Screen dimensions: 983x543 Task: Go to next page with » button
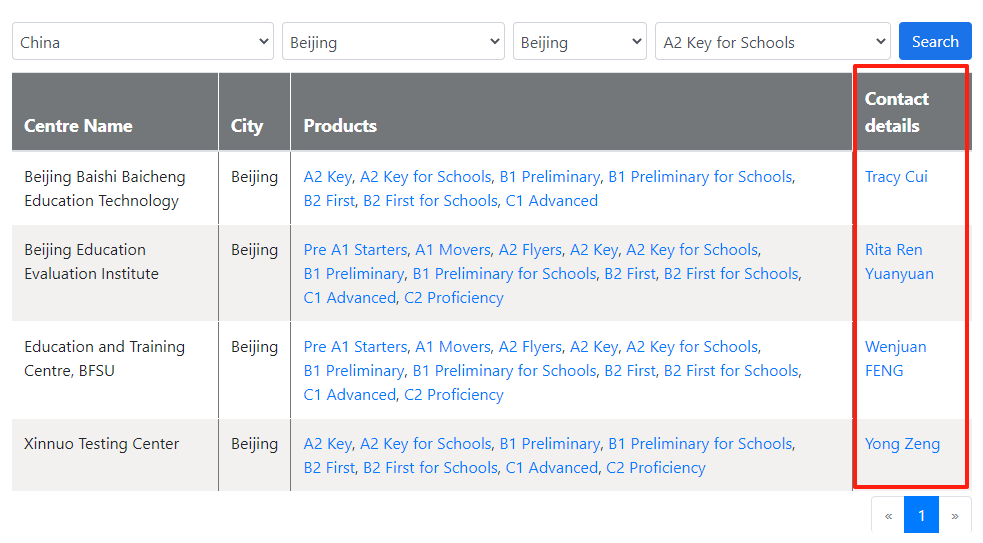[x=955, y=515]
